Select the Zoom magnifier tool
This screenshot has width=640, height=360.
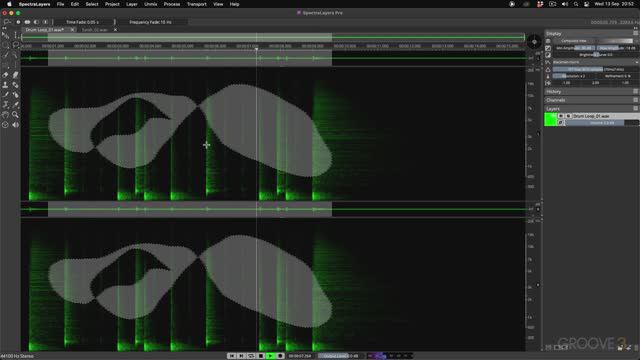(16, 115)
